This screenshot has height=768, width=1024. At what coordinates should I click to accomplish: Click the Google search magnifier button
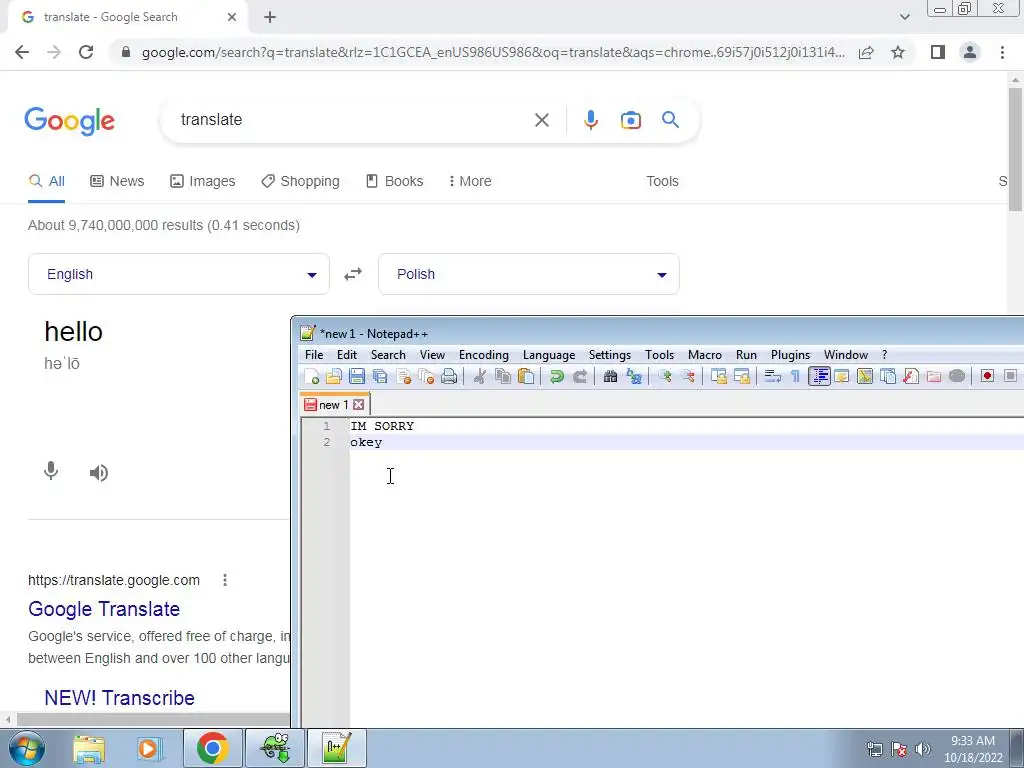tap(670, 120)
